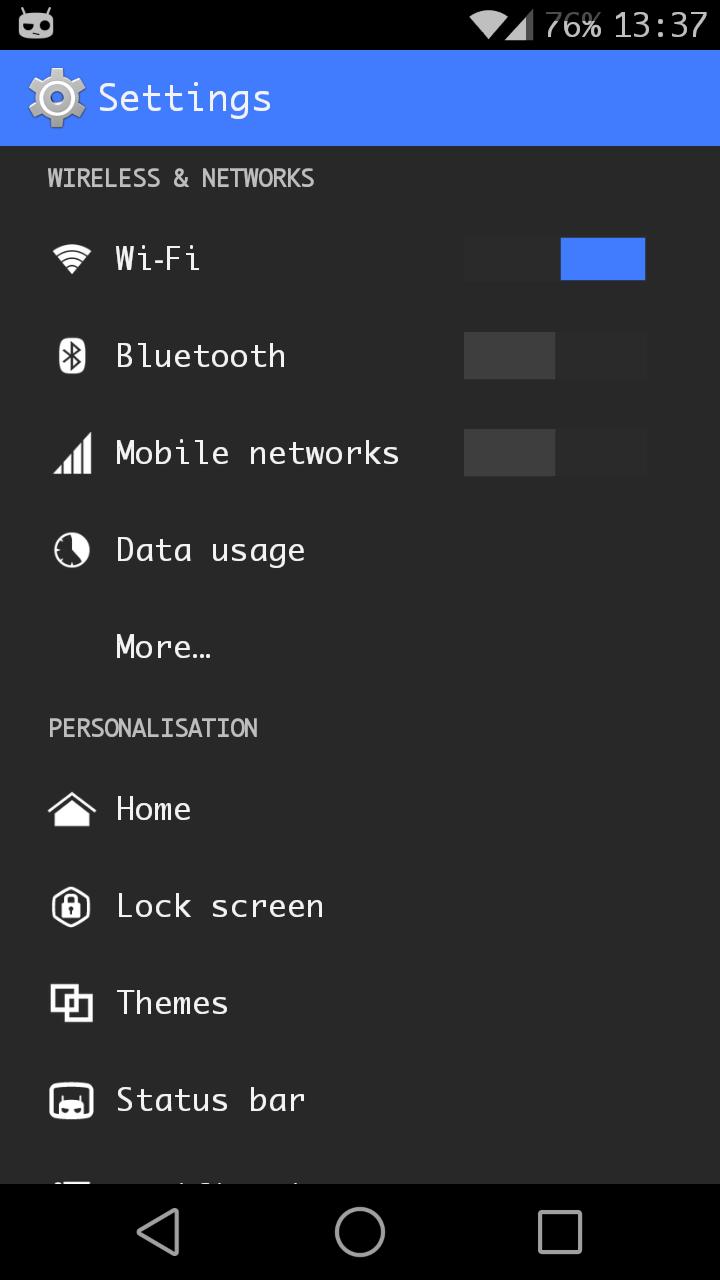Viewport: 720px width, 1280px height.
Task: Select the Data usage entry
Action: click(210, 549)
